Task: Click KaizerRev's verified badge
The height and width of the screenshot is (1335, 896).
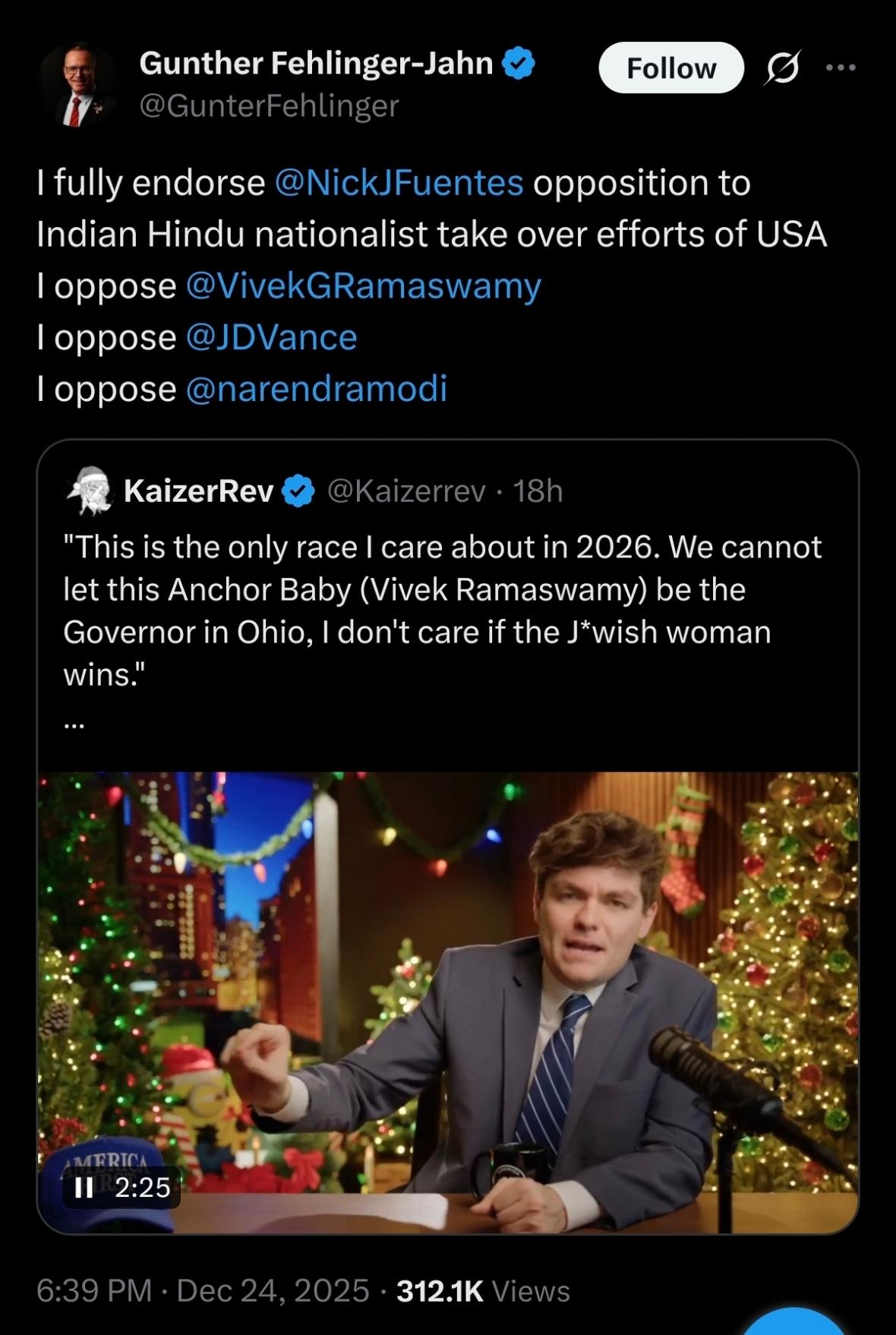Action: coord(298,491)
